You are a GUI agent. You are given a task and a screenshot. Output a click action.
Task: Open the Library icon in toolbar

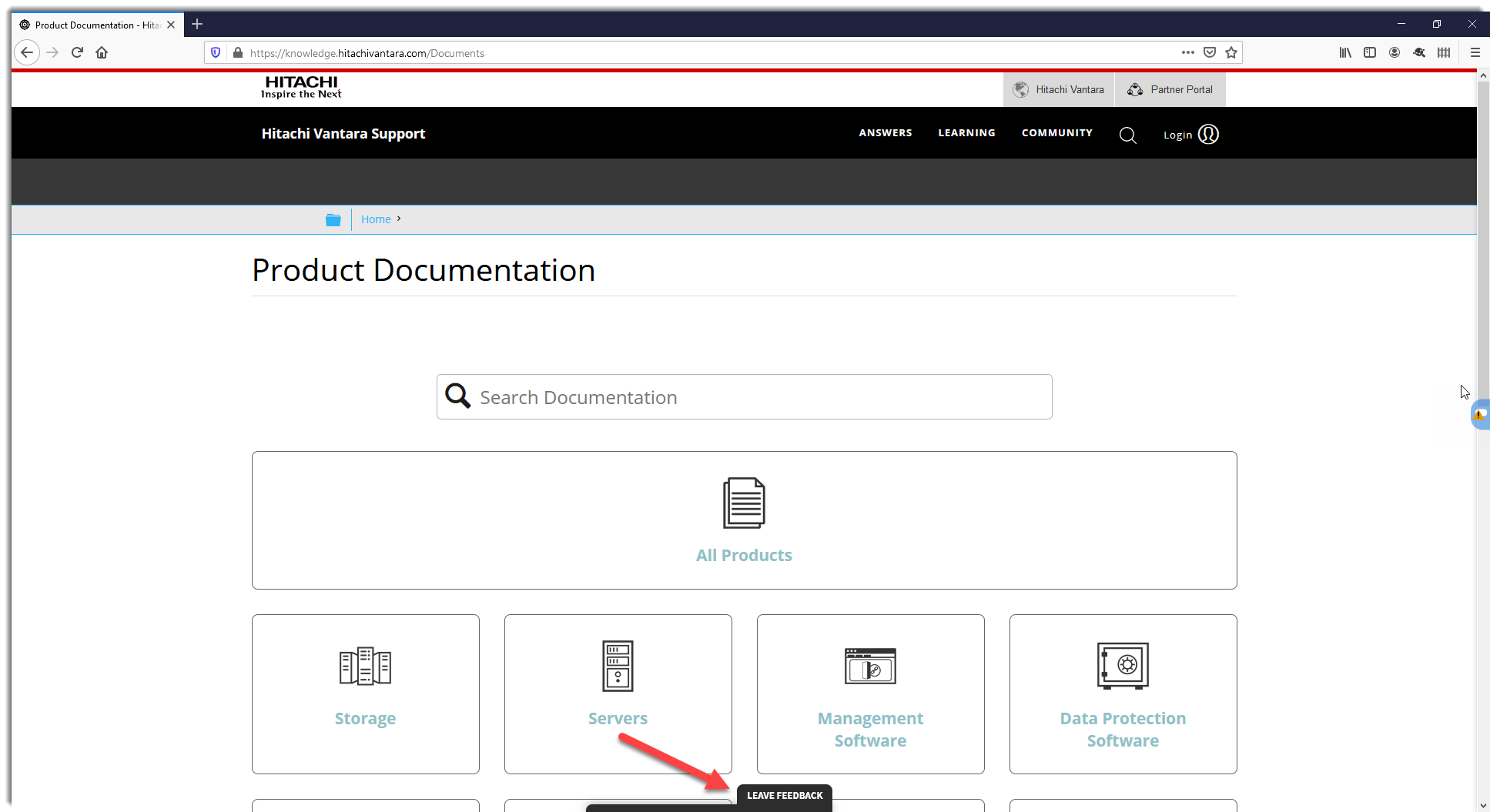[1345, 52]
